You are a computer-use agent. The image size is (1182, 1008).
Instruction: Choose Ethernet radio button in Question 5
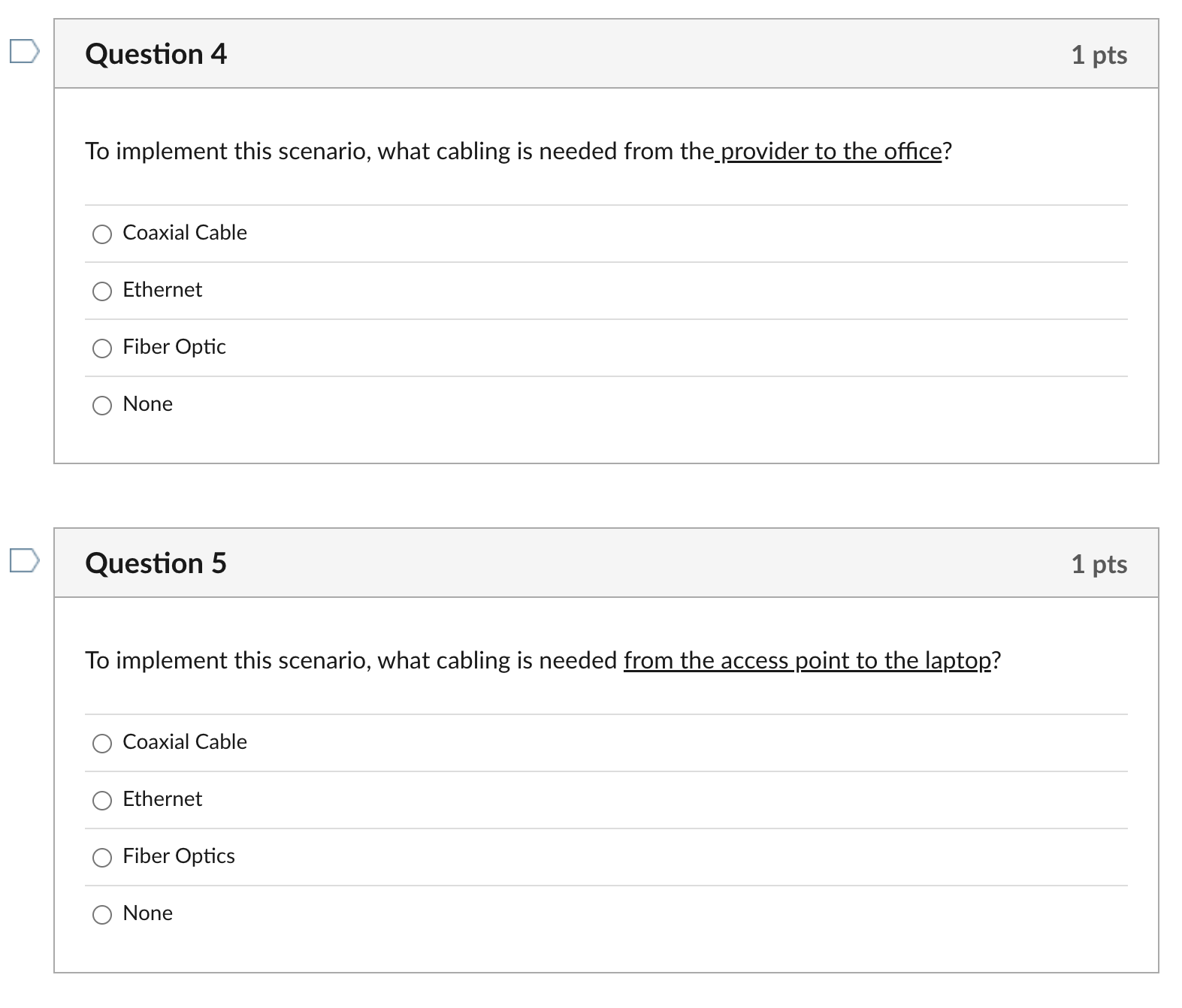102,801
